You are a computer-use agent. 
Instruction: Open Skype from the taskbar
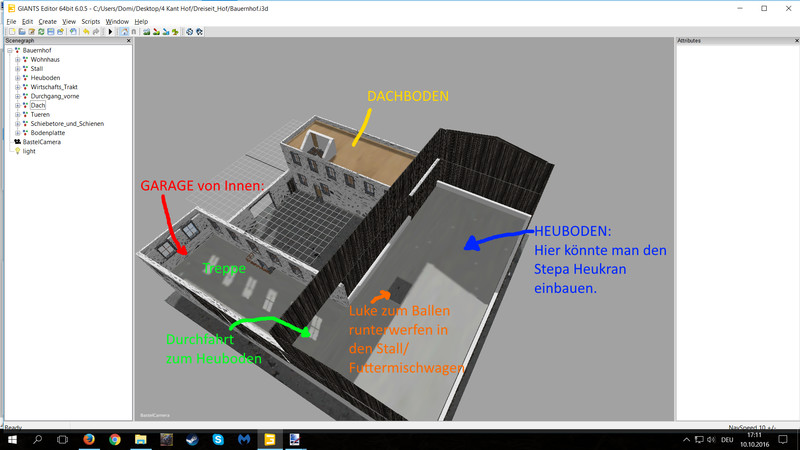(218, 440)
